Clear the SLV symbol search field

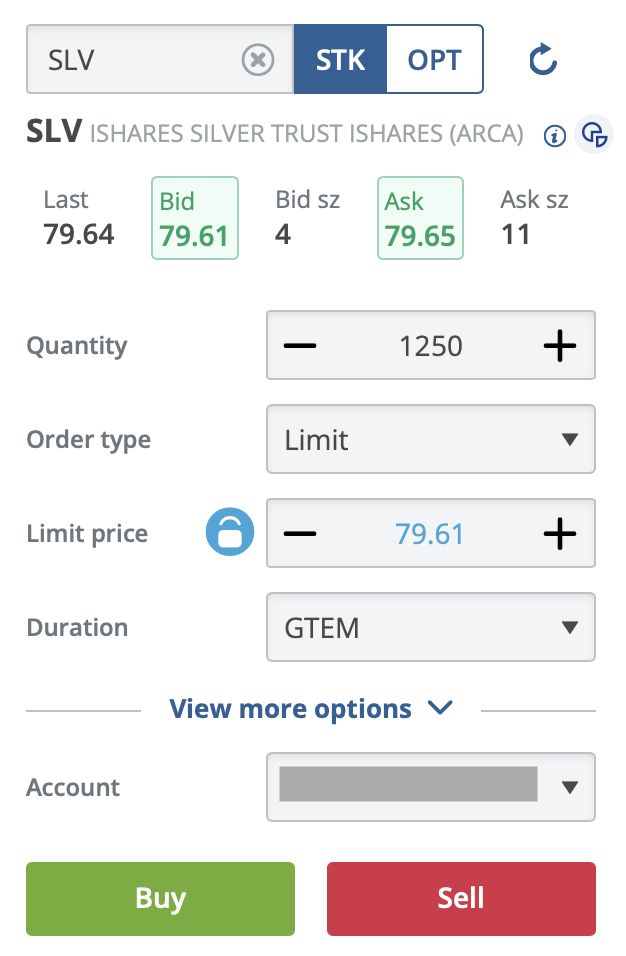pyautogui.click(x=258, y=61)
